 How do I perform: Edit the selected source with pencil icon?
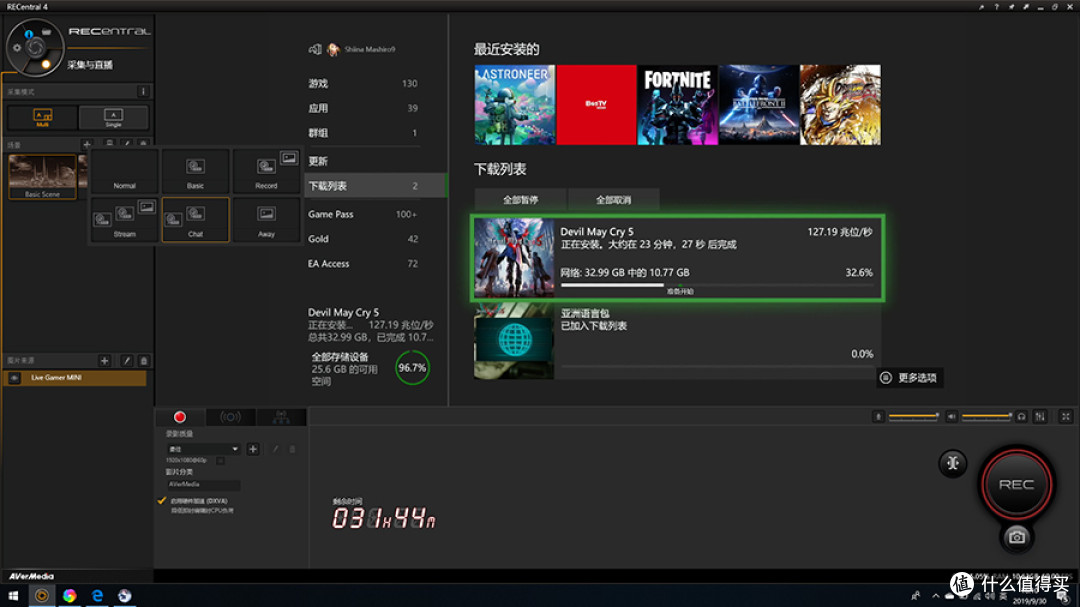(127, 360)
